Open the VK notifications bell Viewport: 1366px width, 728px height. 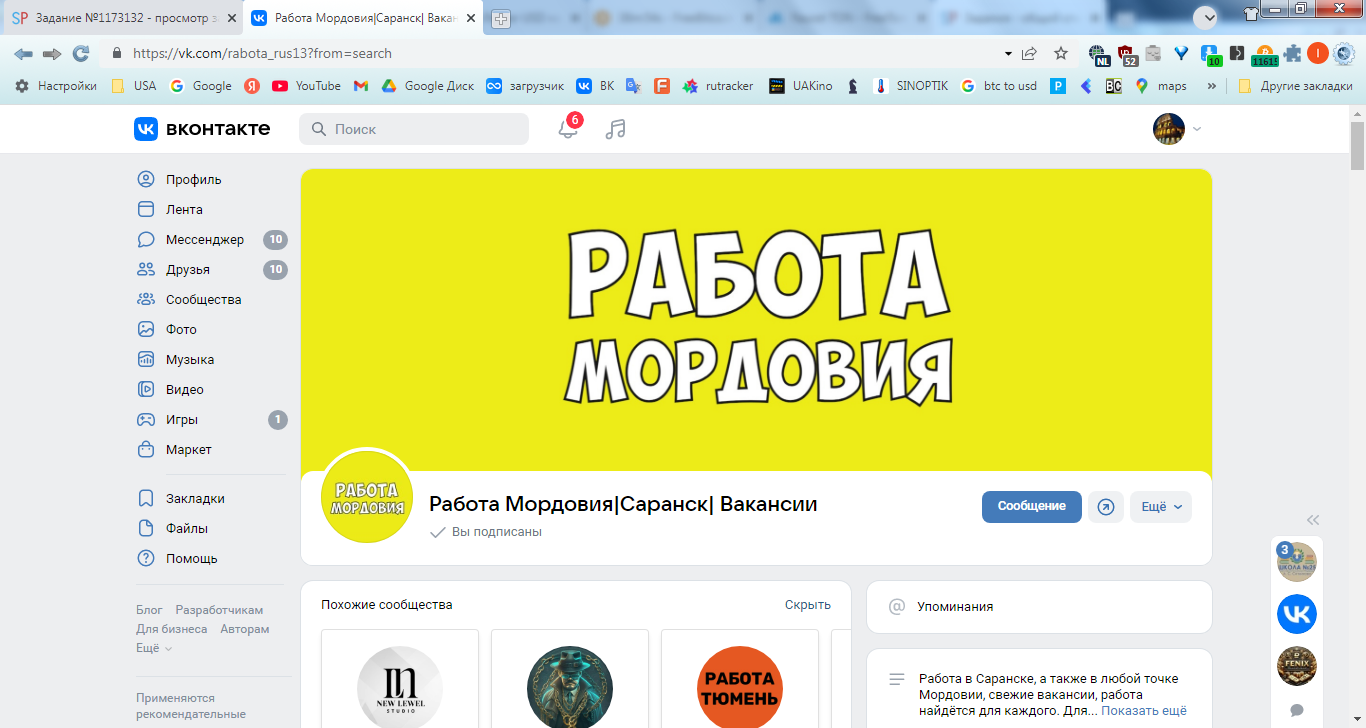coord(568,128)
